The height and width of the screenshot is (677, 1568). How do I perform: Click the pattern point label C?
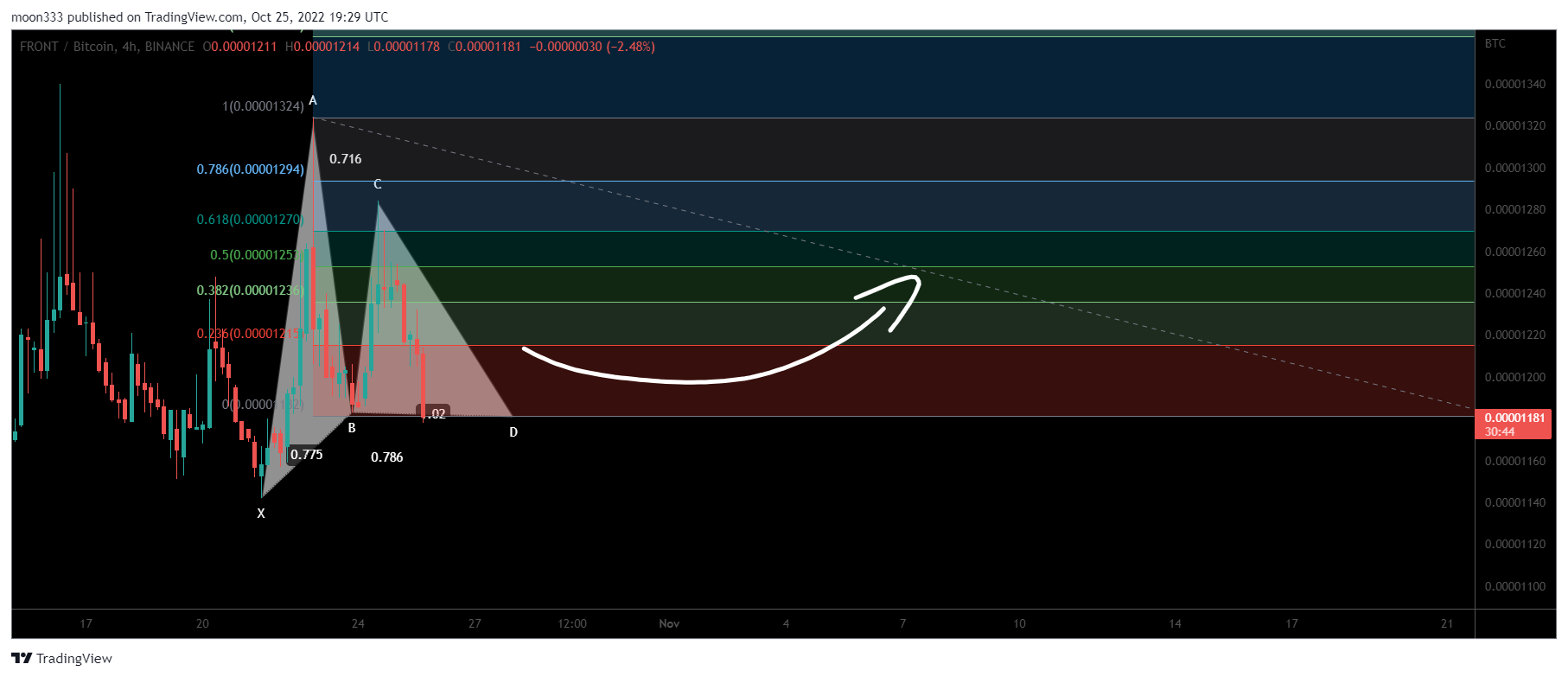click(x=378, y=184)
